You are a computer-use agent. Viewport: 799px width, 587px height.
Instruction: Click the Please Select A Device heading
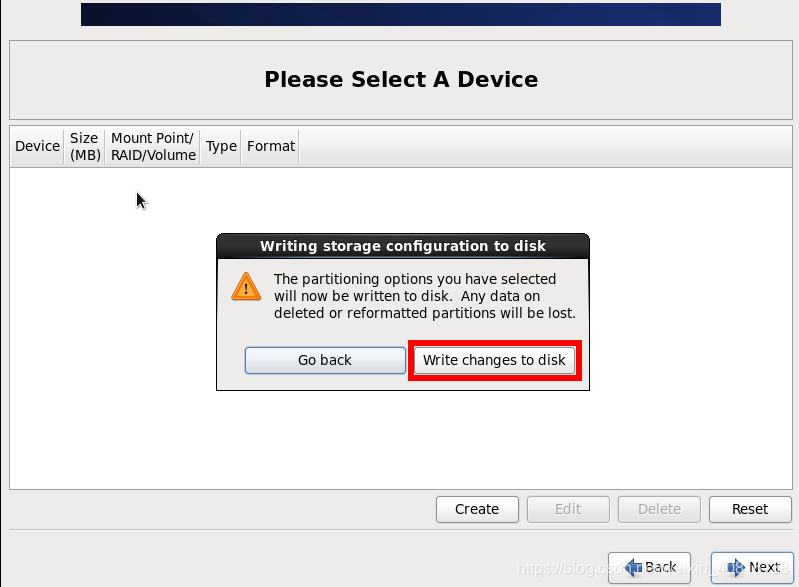pos(401,79)
